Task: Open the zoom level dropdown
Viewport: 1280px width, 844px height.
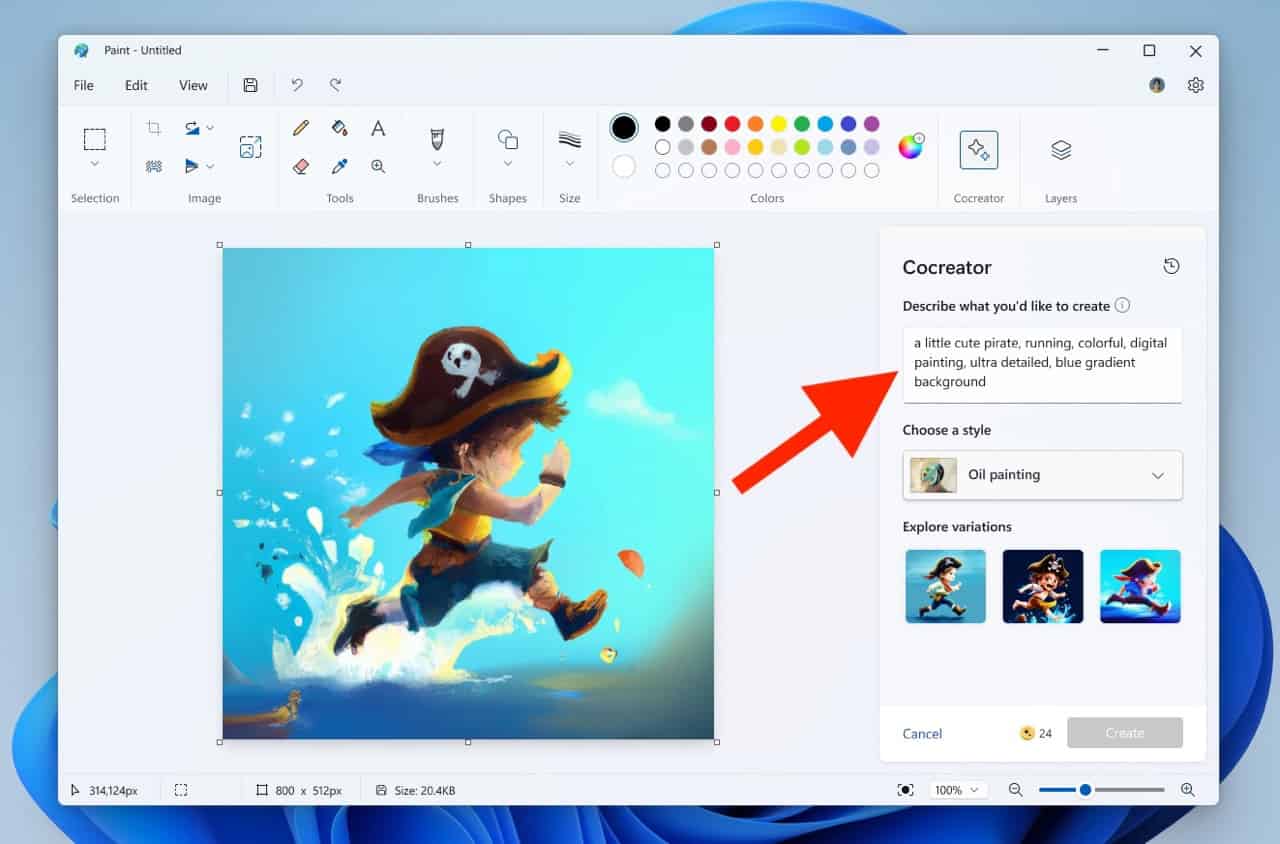Action: pyautogui.click(x=958, y=790)
